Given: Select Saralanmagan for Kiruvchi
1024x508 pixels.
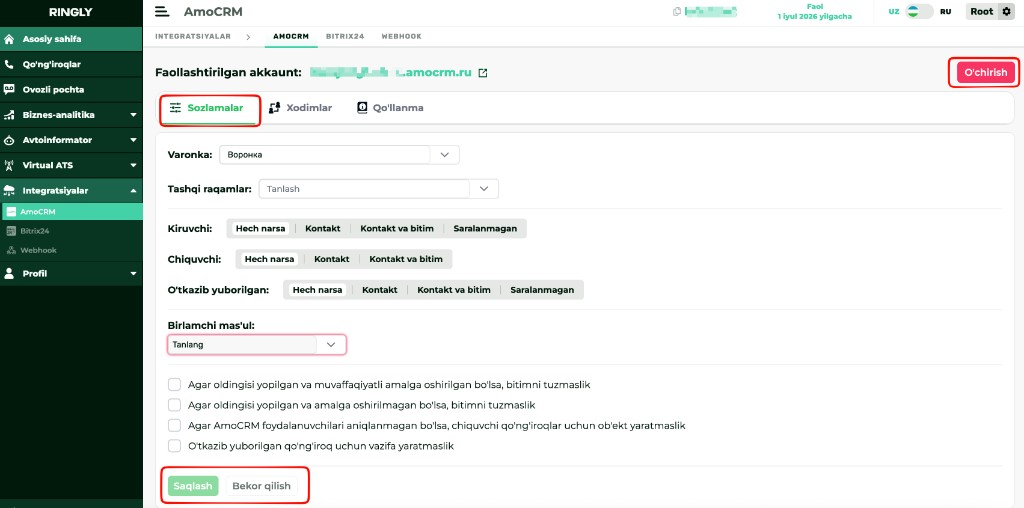Looking at the screenshot, I should click(x=485, y=229).
